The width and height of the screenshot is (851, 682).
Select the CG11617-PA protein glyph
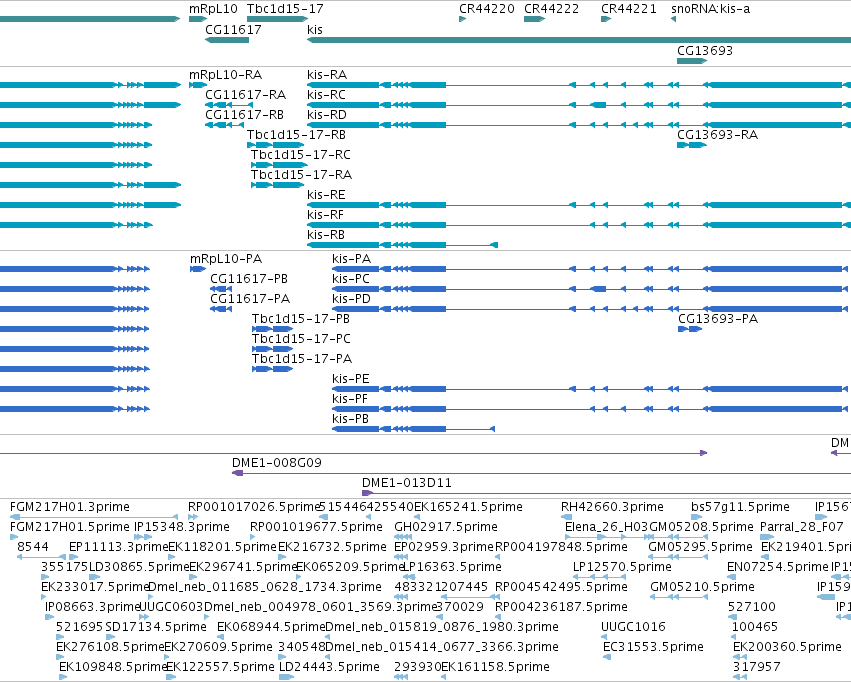point(221,309)
